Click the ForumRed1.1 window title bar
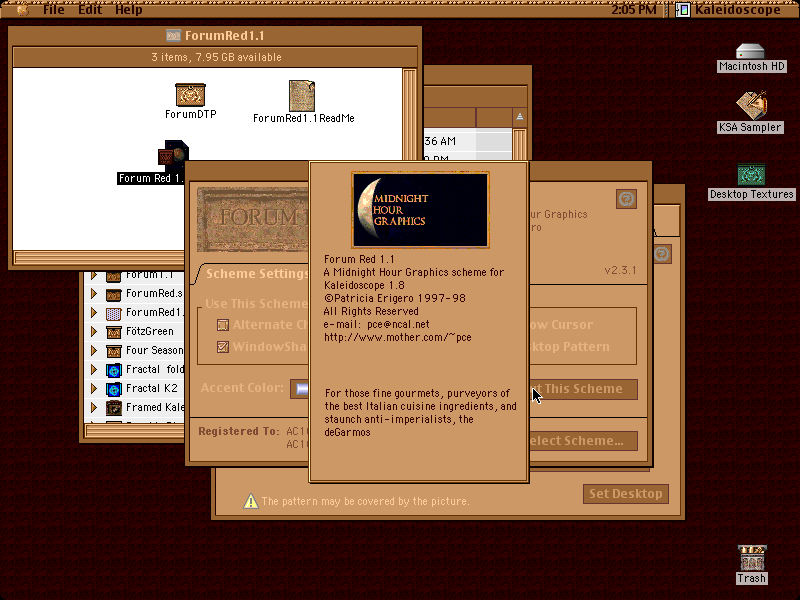This screenshot has height=600, width=800. (x=215, y=35)
